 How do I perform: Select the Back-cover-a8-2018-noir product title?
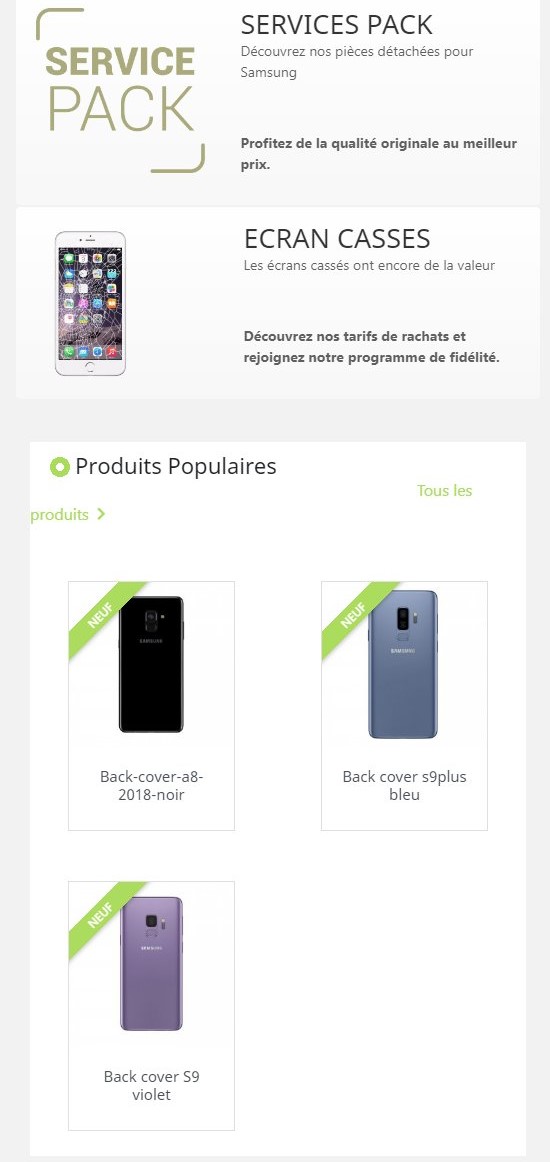coord(151,786)
